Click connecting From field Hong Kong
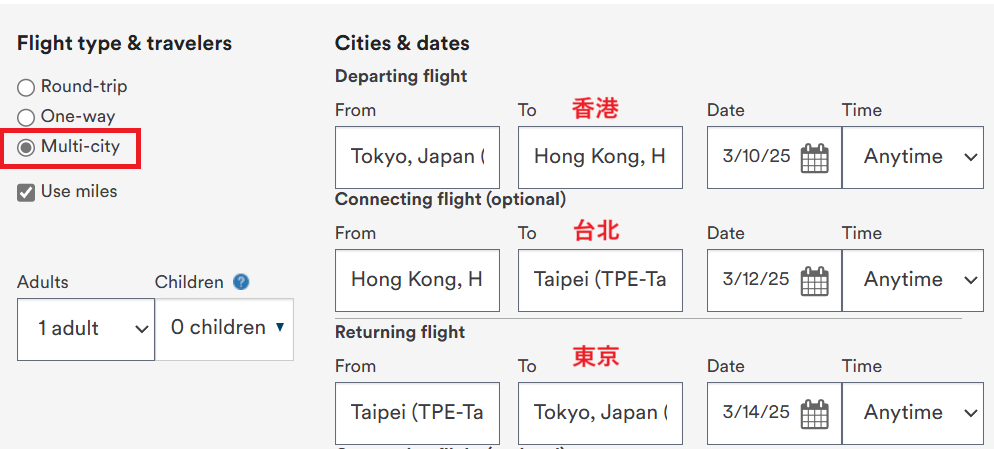 pyautogui.click(x=417, y=280)
